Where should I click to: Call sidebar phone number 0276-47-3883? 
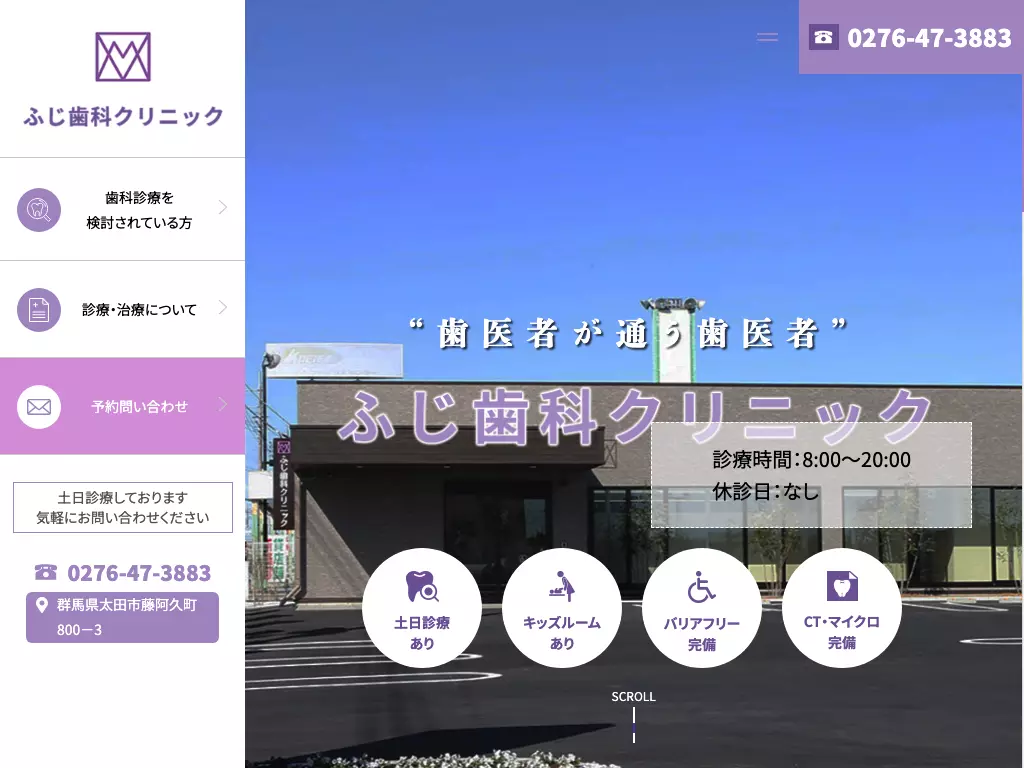point(139,573)
